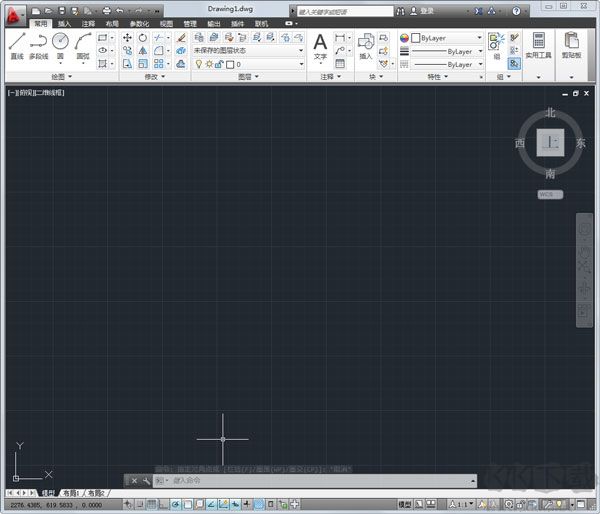The width and height of the screenshot is (600, 514).
Task: Click the Undo arrow in quick access toolbar
Action: (x=120, y=11)
